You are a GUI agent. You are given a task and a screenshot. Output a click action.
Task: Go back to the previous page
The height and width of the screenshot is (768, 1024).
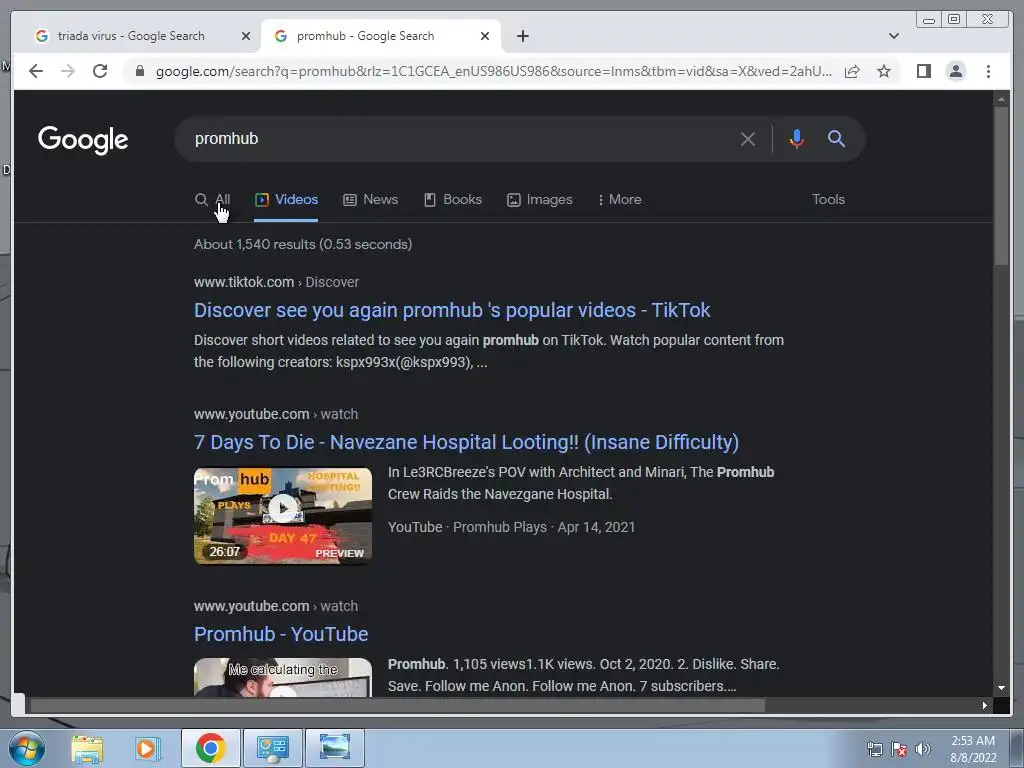pyautogui.click(x=36, y=71)
